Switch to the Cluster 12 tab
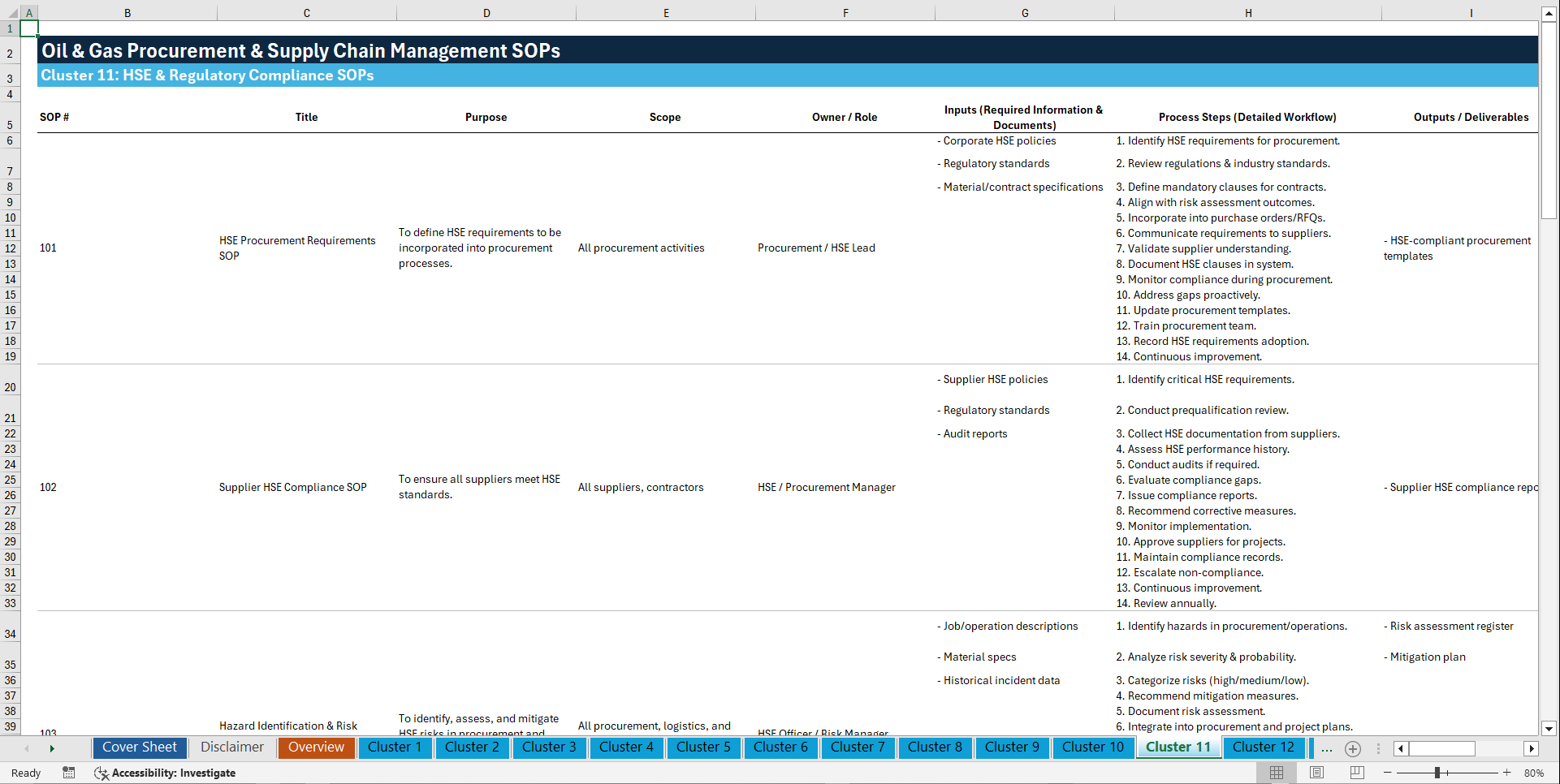The height and width of the screenshot is (784, 1560). point(1264,747)
